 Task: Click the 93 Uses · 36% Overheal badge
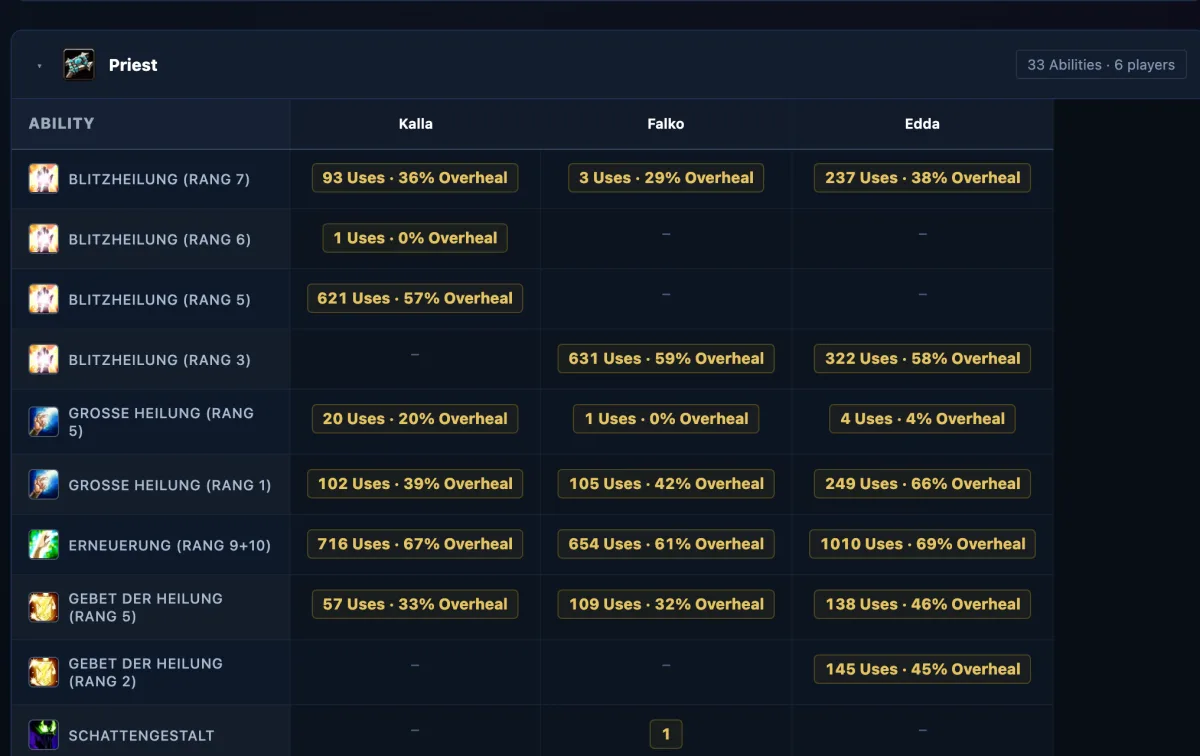pyautogui.click(x=415, y=178)
